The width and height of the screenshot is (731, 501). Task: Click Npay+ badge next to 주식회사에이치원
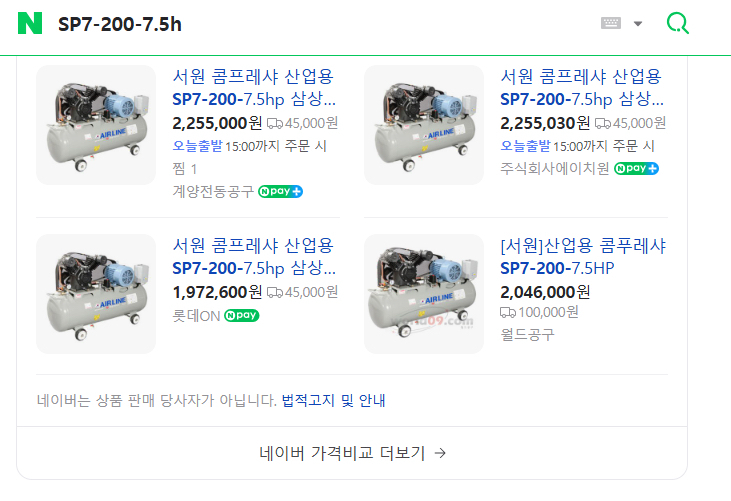(x=637, y=168)
